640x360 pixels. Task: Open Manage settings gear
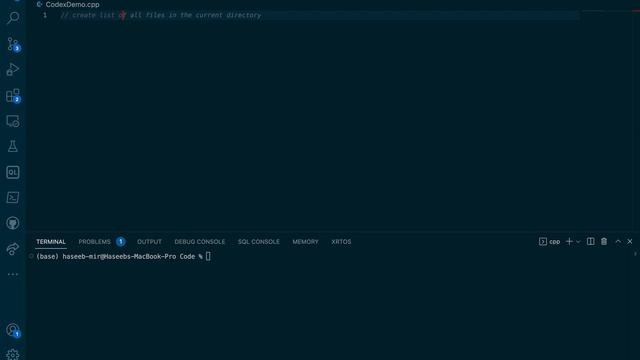click(13, 354)
